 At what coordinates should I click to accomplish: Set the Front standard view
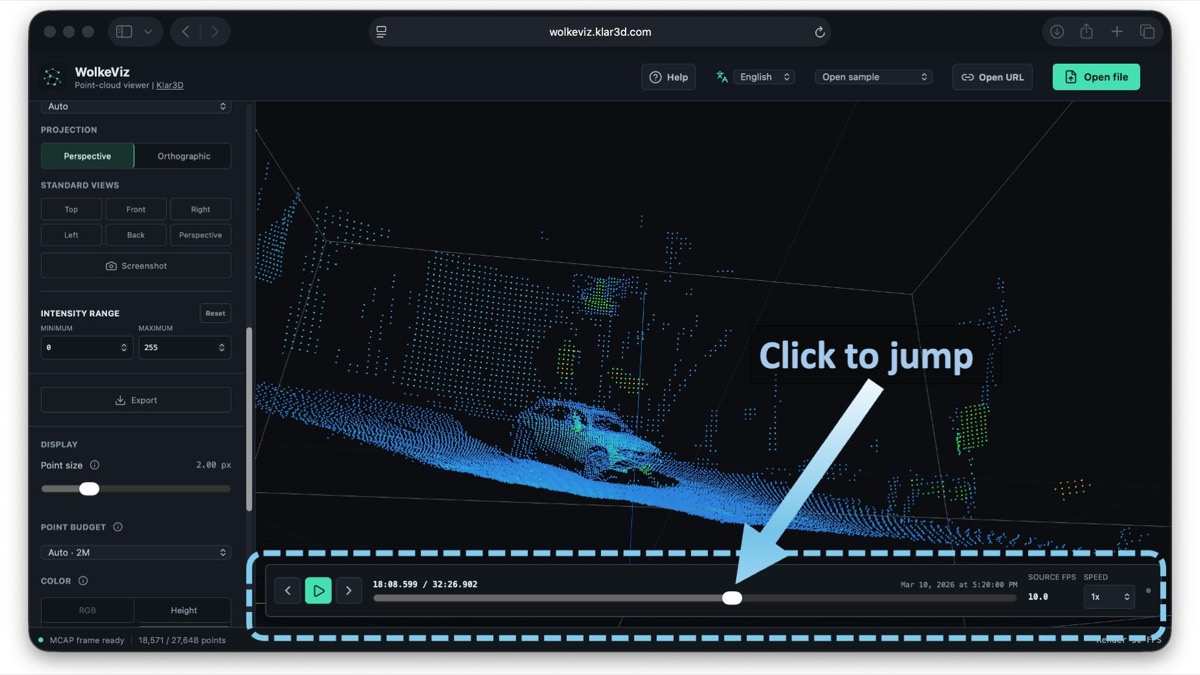pos(136,209)
